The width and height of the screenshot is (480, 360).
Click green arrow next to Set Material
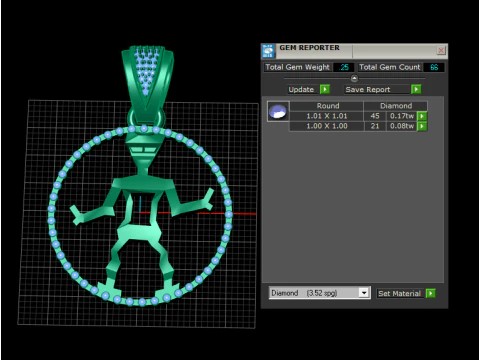(x=431, y=294)
